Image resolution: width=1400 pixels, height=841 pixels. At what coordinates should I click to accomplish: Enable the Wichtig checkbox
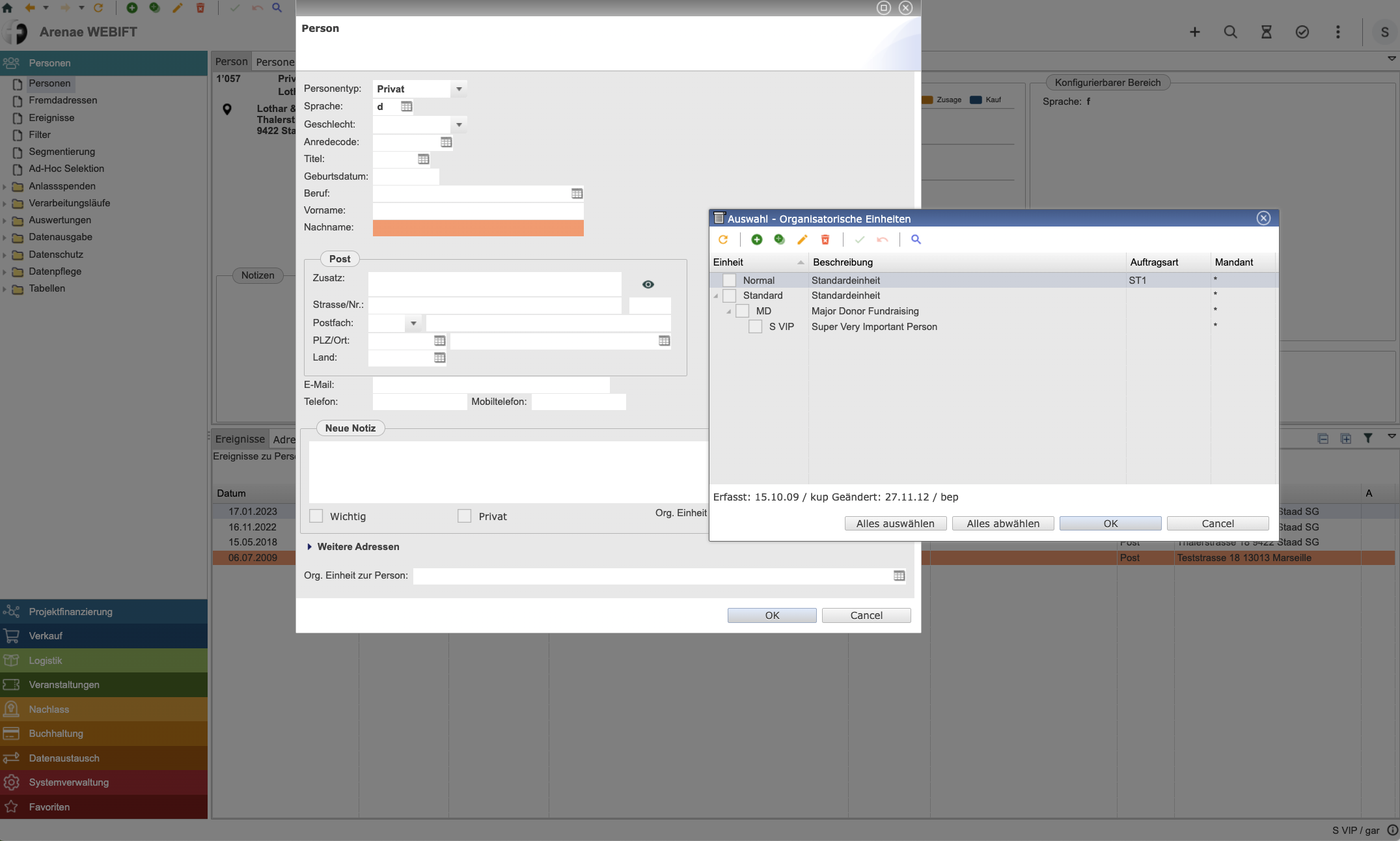[316, 516]
